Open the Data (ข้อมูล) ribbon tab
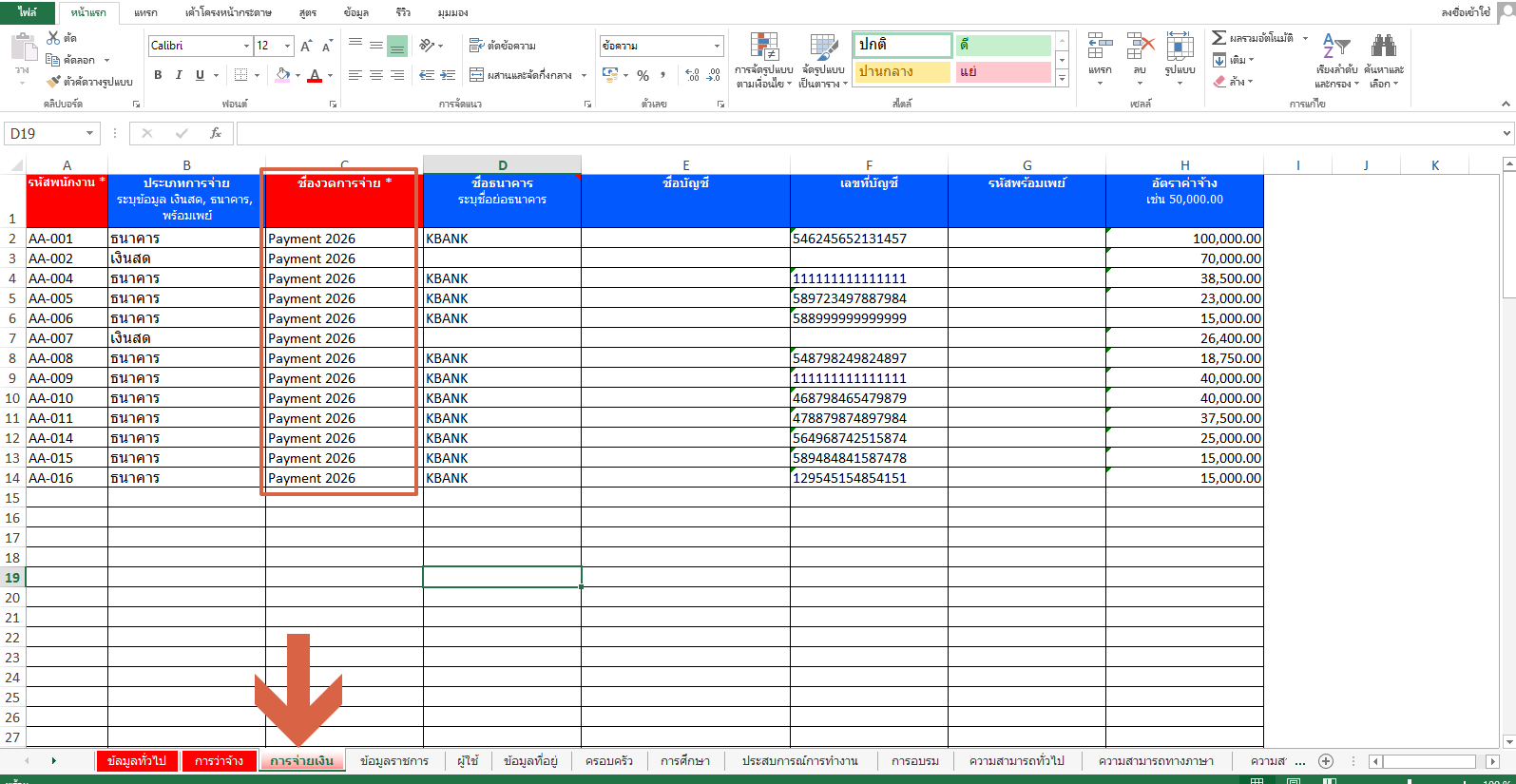Viewport: 1516px width, 784px height. point(356,13)
